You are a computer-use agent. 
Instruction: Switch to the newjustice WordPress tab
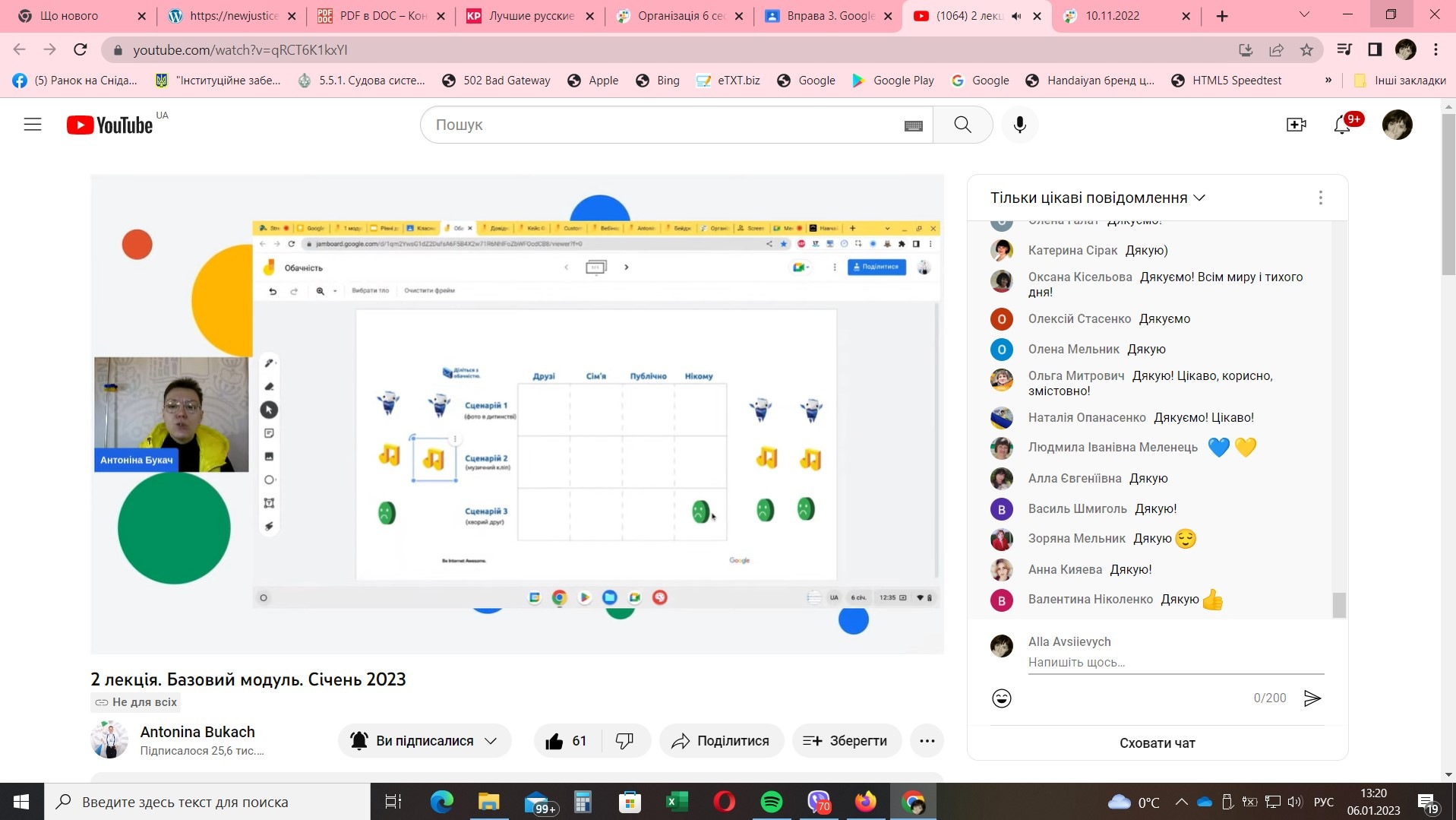[232, 16]
